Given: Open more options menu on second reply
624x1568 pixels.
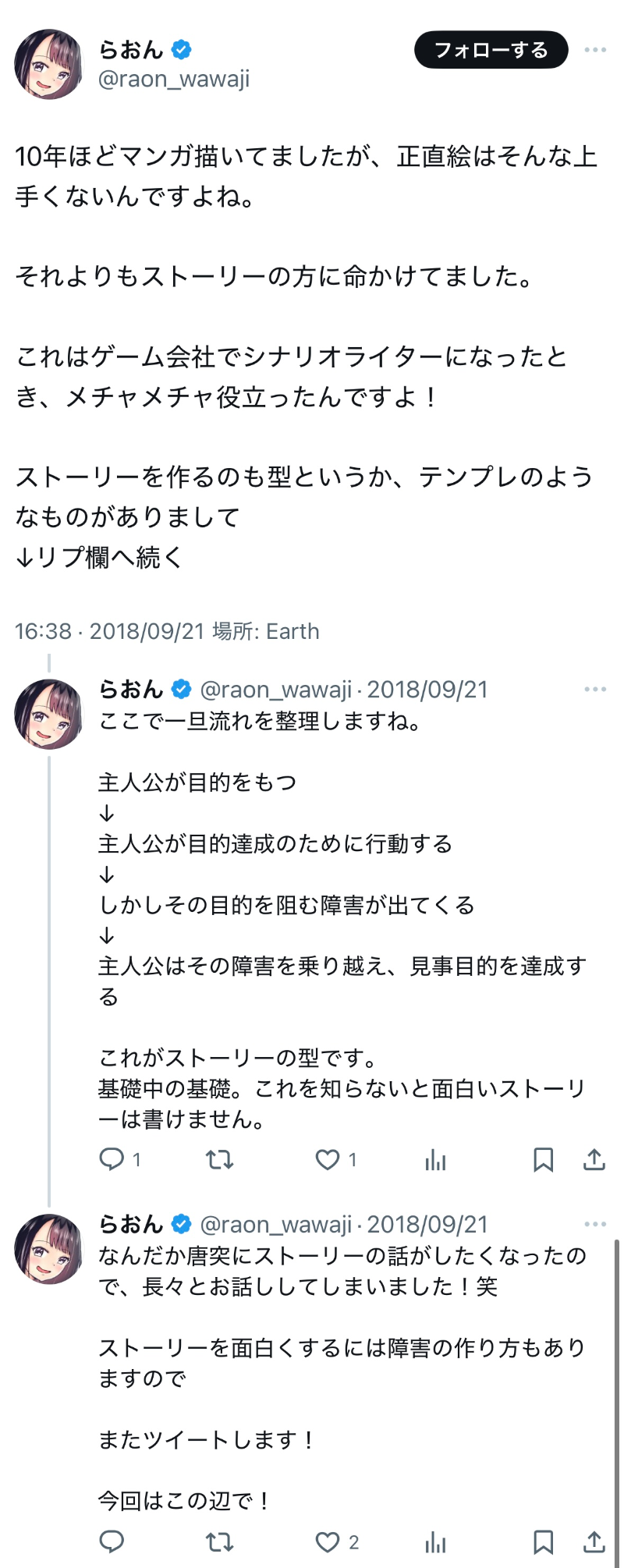Looking at the screenshot, I should pos(595,1225).
